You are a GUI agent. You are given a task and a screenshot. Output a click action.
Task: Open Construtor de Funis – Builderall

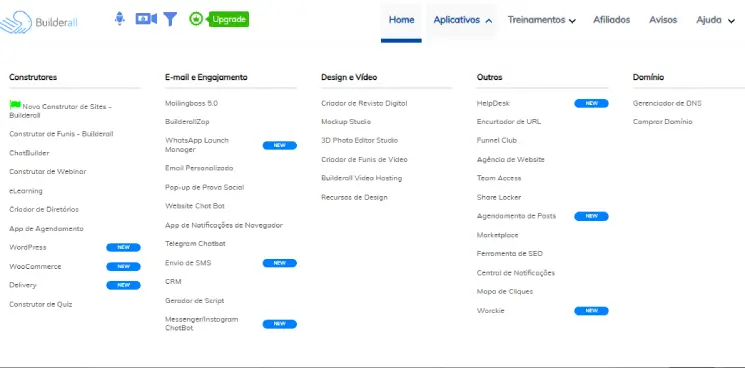click(x=61, y=134)
